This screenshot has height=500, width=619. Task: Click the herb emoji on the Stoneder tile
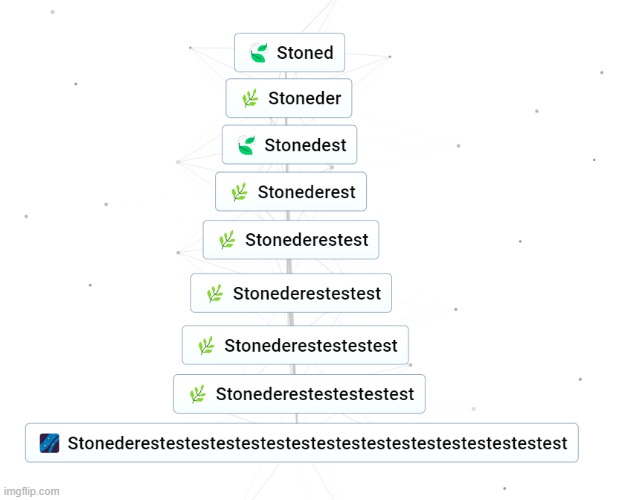tap(250, 99)
